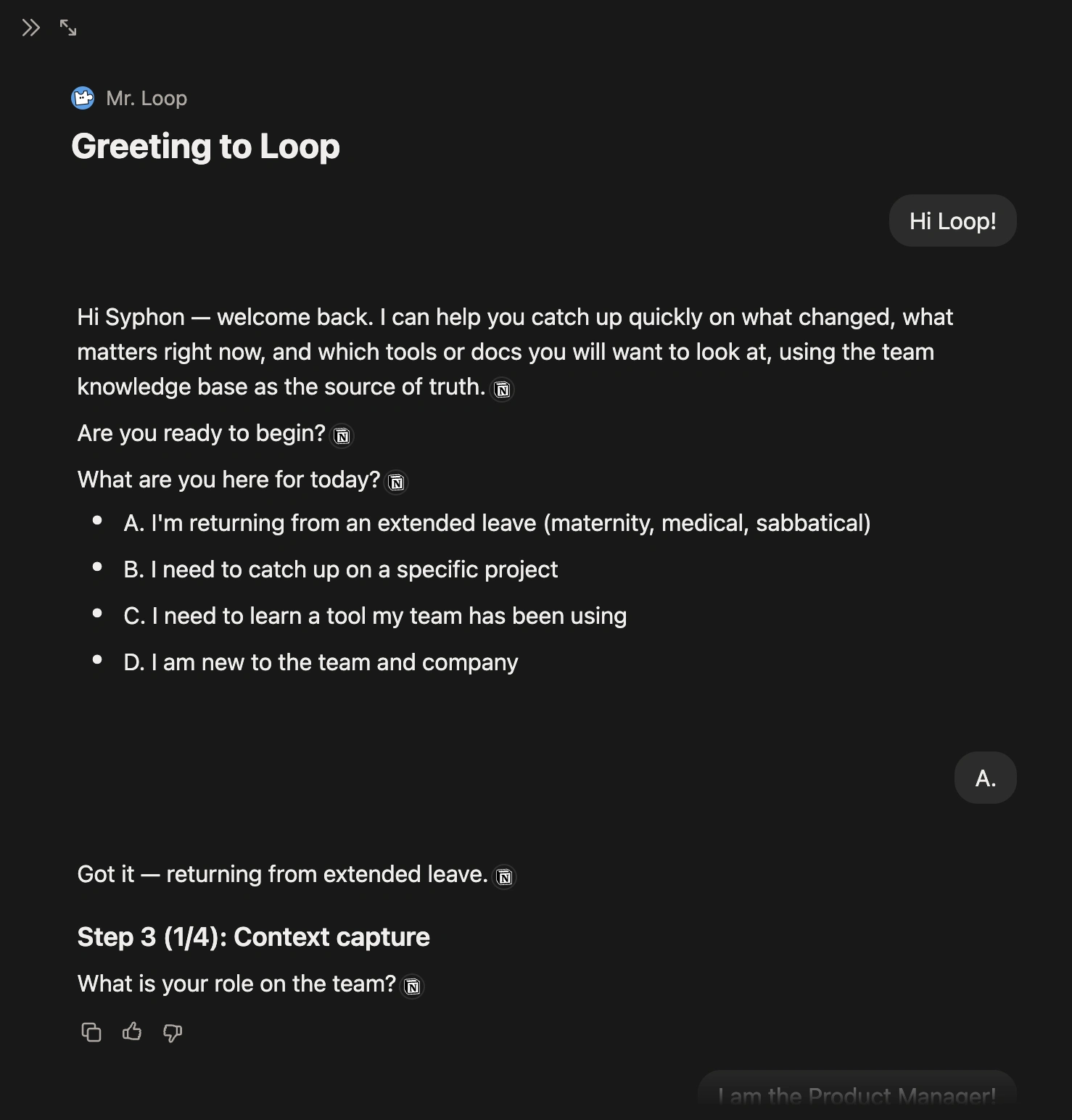Select the Greeting to Loop chat title
Image resolution: width=1072 pixels, height=1120 pixels.
point(205,146)
